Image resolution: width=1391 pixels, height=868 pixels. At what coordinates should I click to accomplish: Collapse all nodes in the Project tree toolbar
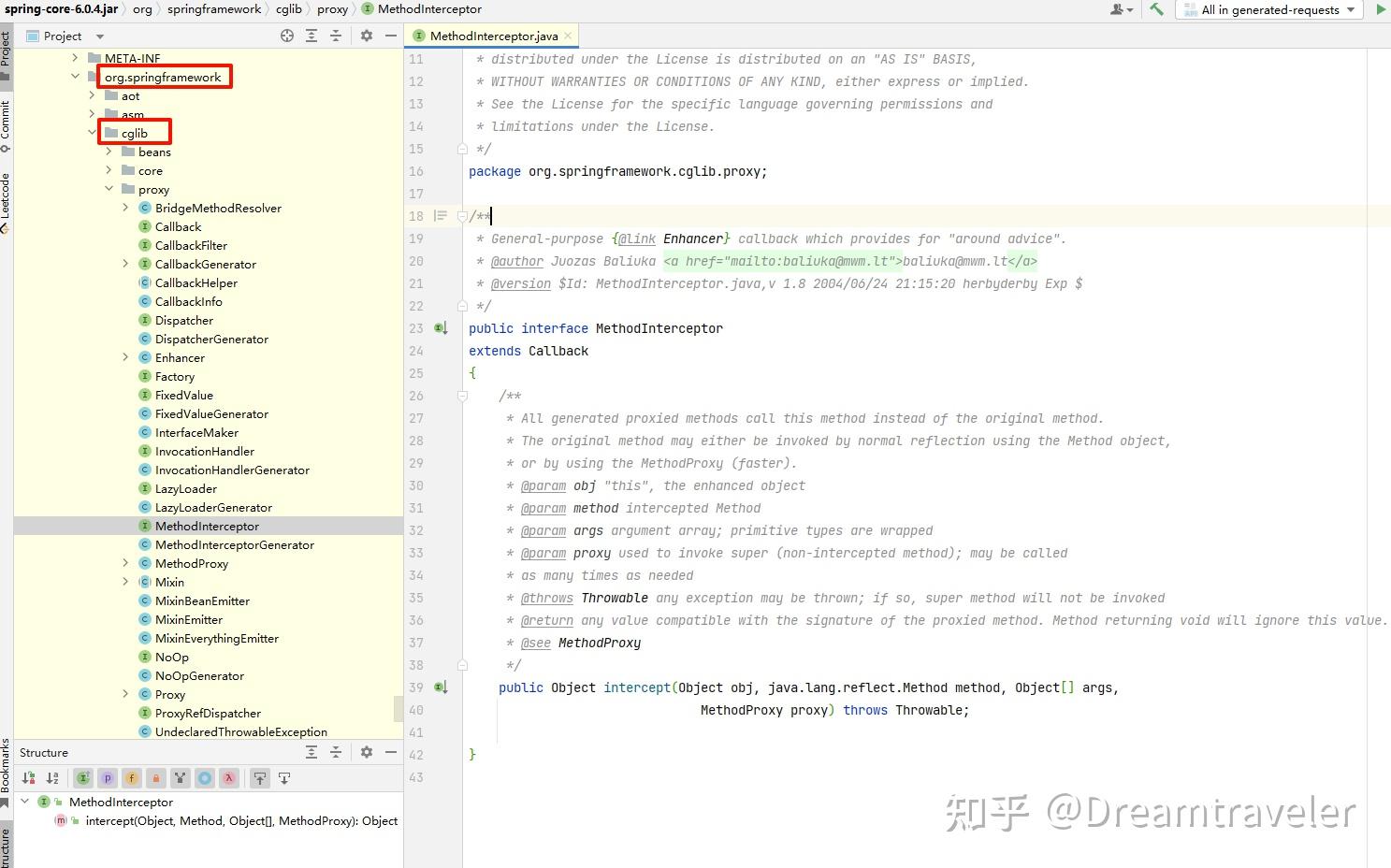(x=336, y=36)
